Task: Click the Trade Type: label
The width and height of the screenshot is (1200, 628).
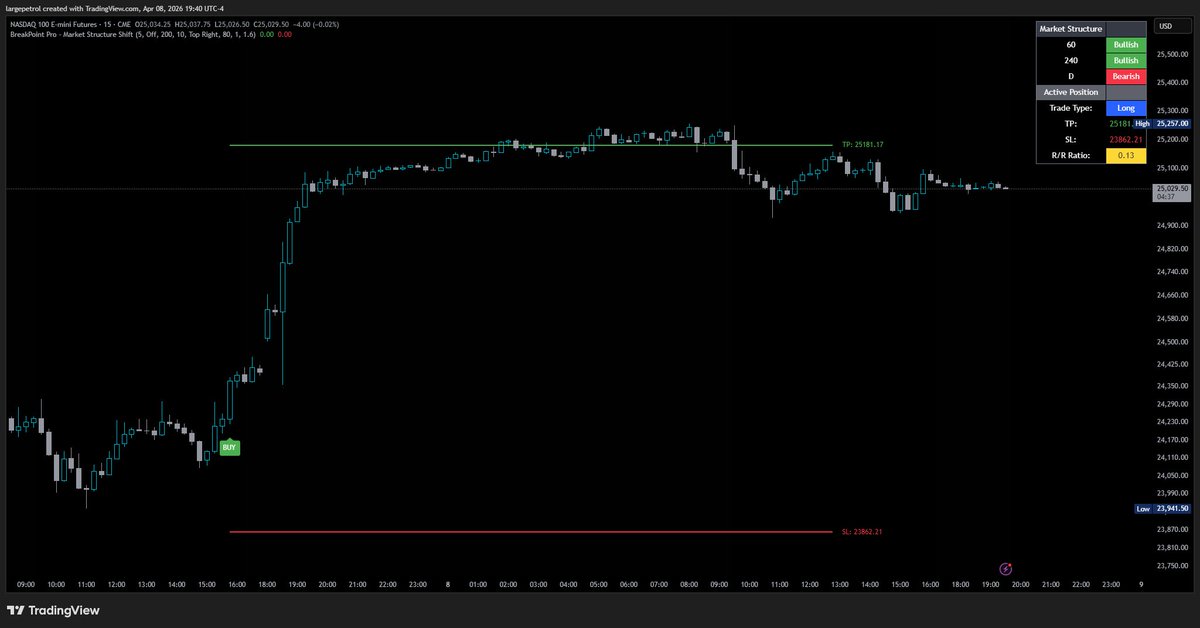Action: click(x=1070, y=107)
